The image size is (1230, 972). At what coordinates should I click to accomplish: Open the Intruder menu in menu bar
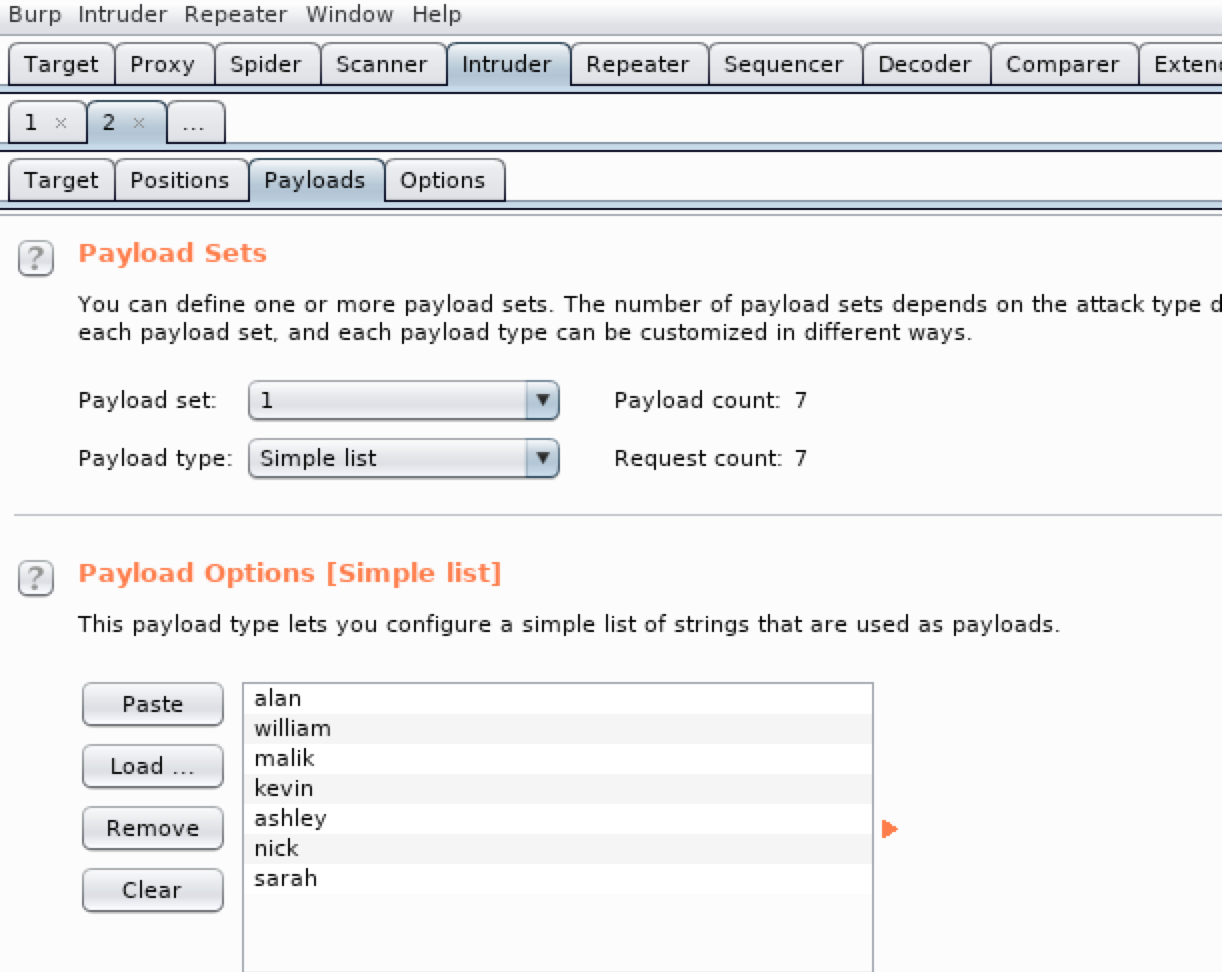pyautogui.click(x=124, y=15)
